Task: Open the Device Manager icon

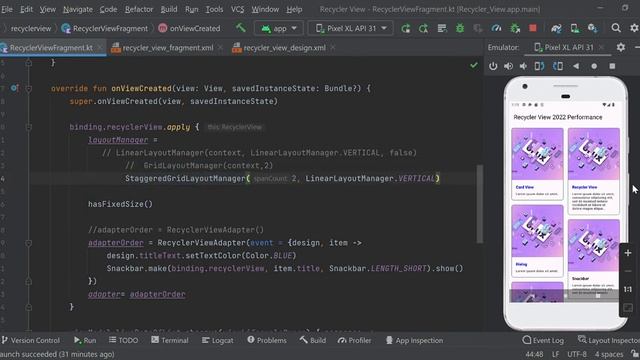Action: pyautogui.click(x=575, y=28)
